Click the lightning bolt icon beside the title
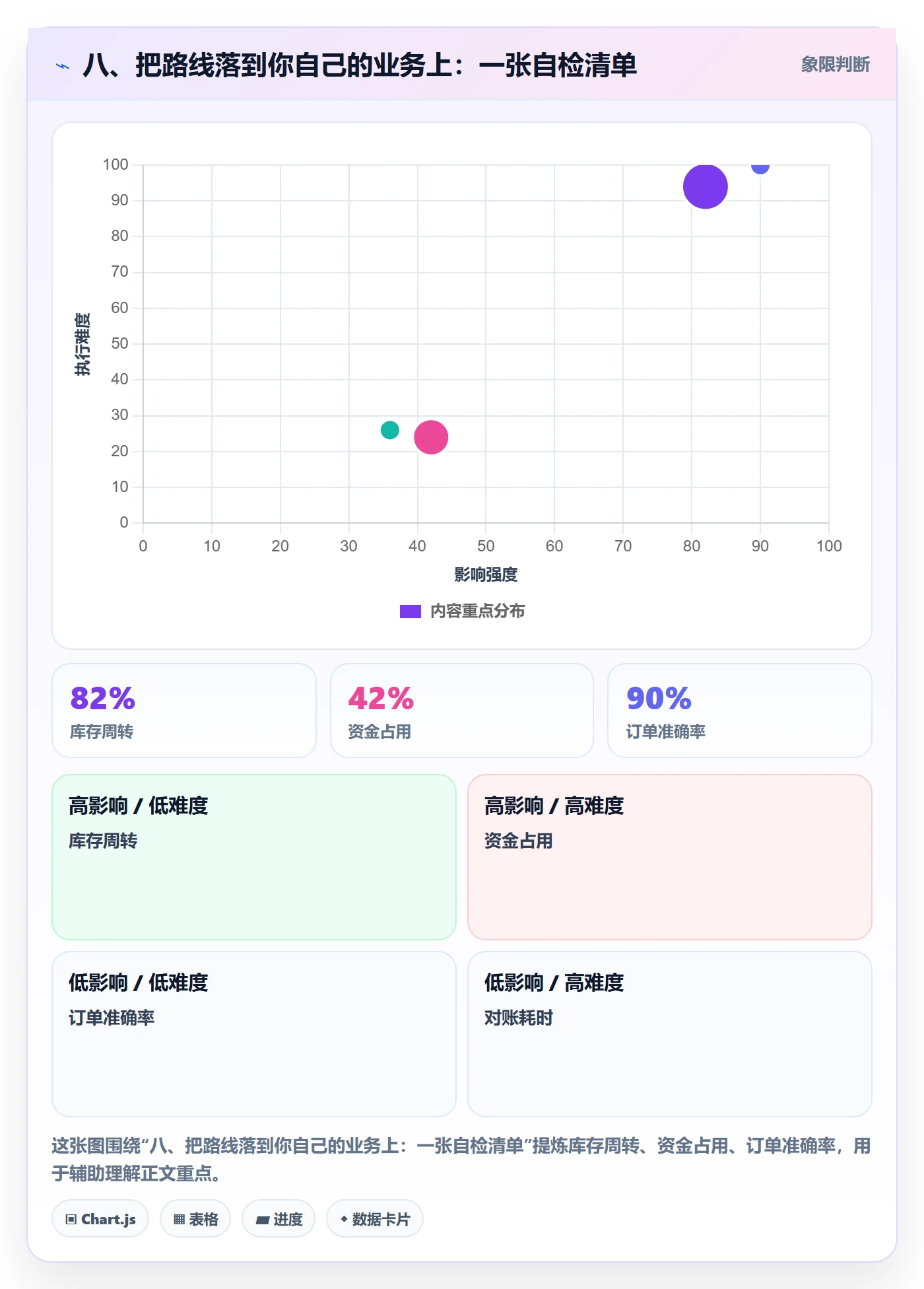Viewport: 924px width, 1289px height. [63, 66]
